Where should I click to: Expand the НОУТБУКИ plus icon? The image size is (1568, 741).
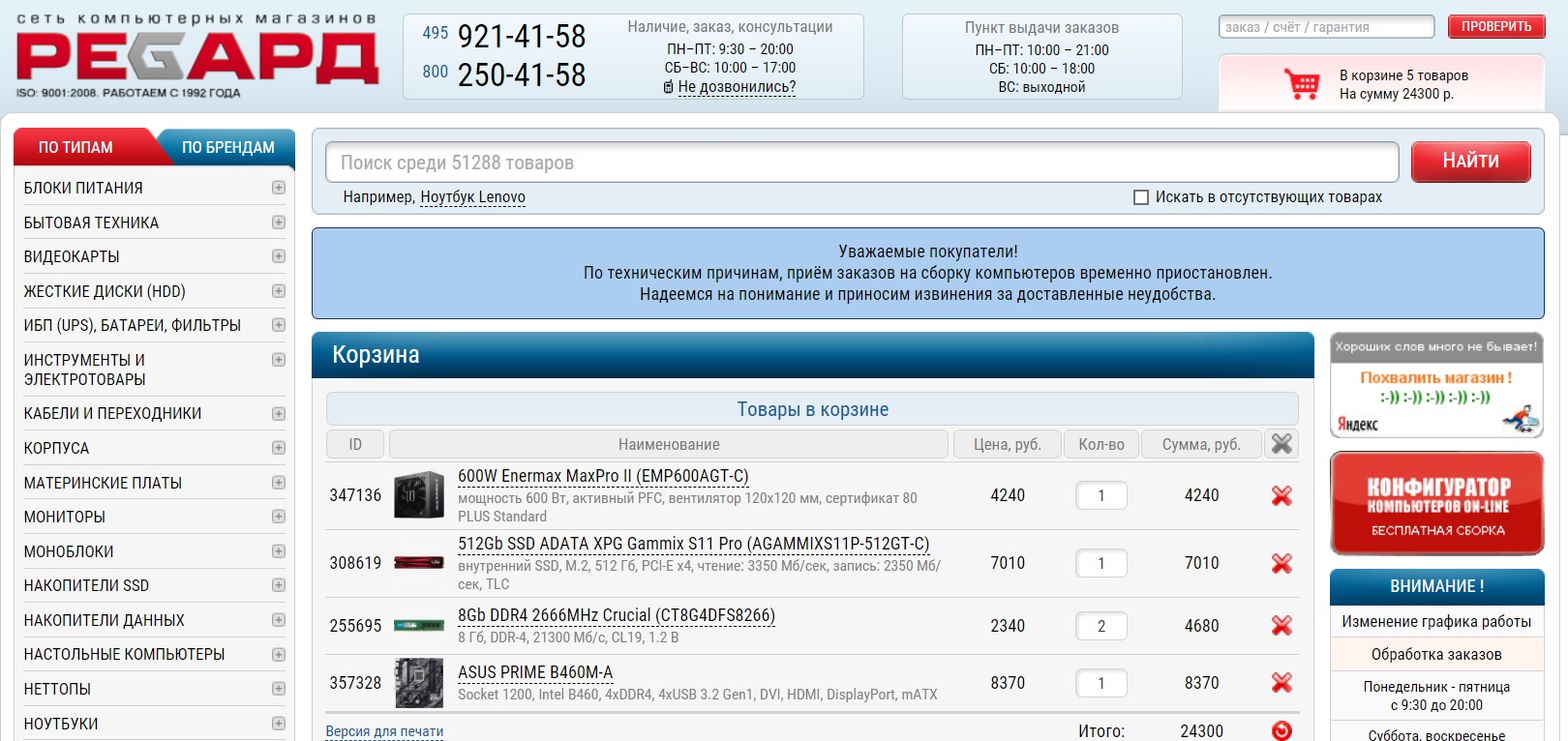[x=279, y=724]
